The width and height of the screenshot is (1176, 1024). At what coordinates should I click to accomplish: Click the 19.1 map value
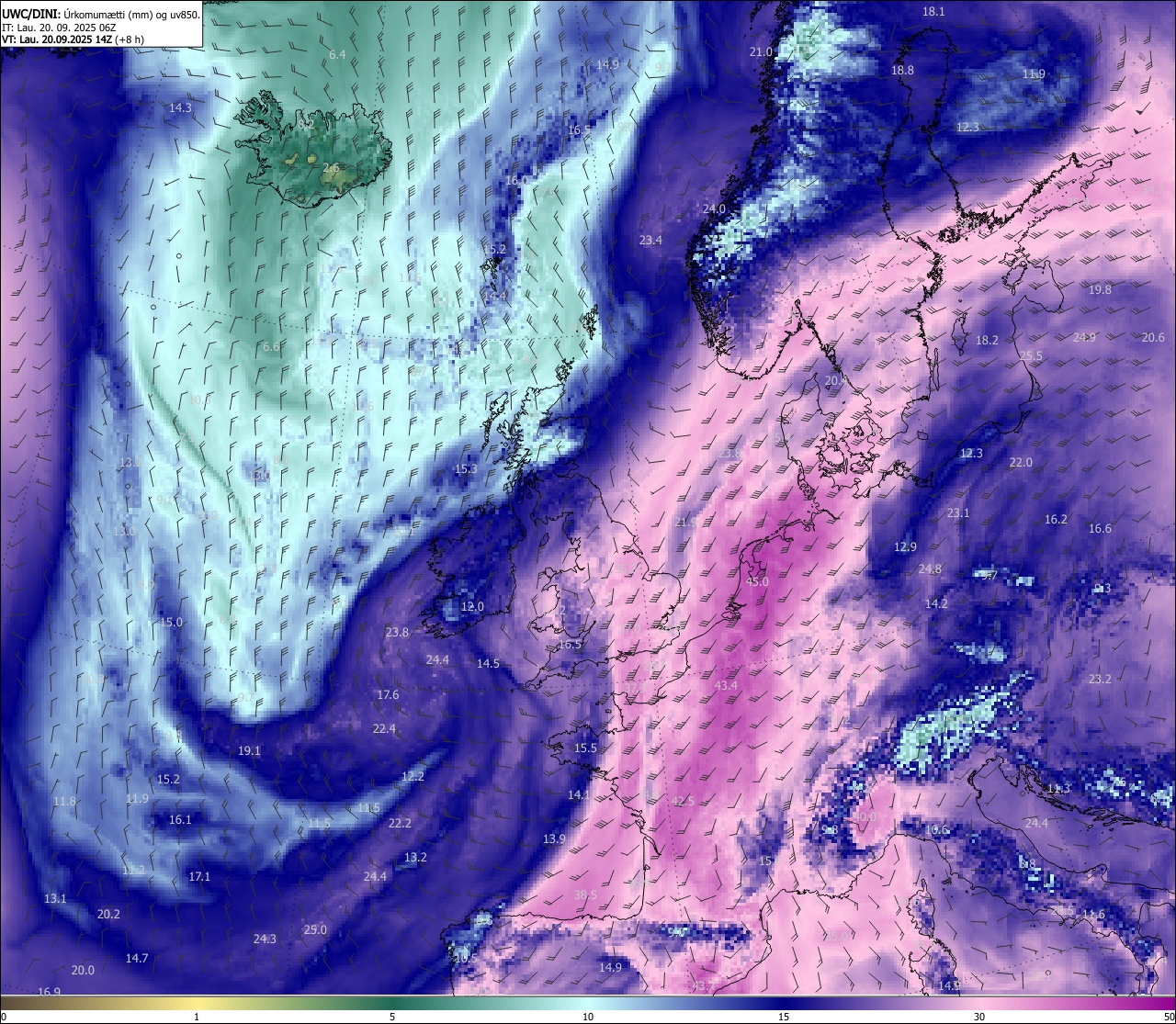249,750
